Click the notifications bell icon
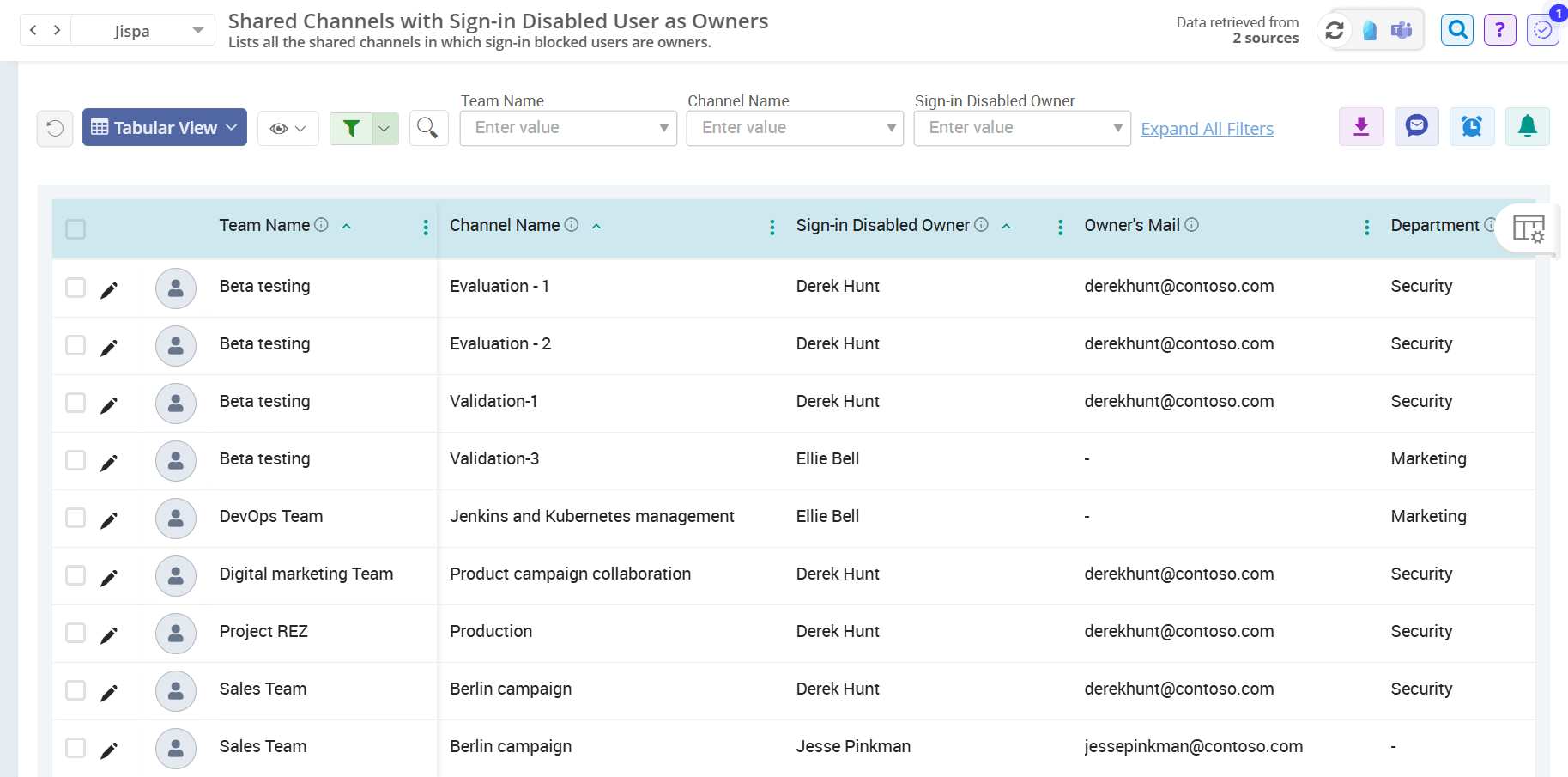 coord(1527,126)
